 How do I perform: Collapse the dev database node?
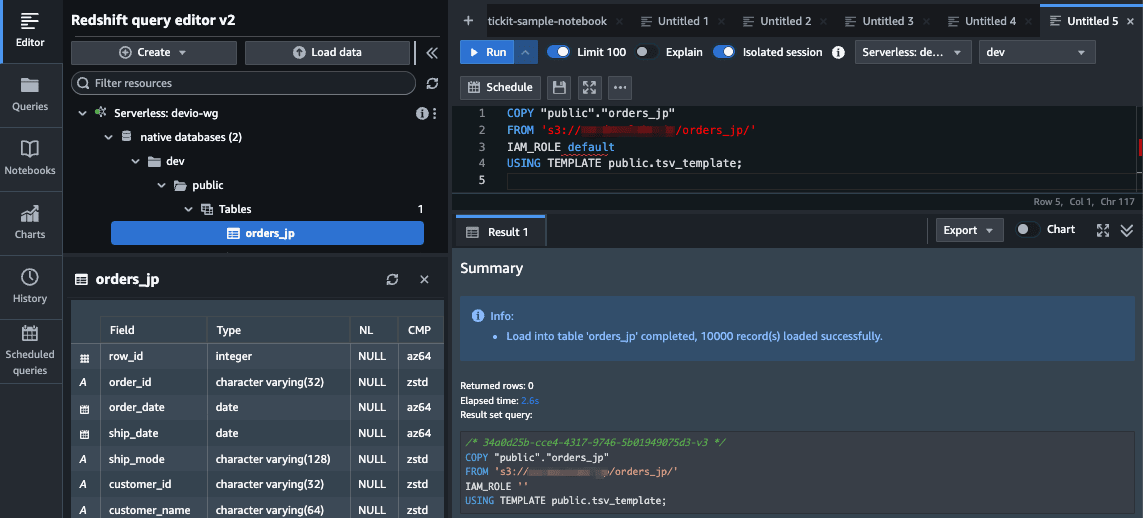[135, 161]
